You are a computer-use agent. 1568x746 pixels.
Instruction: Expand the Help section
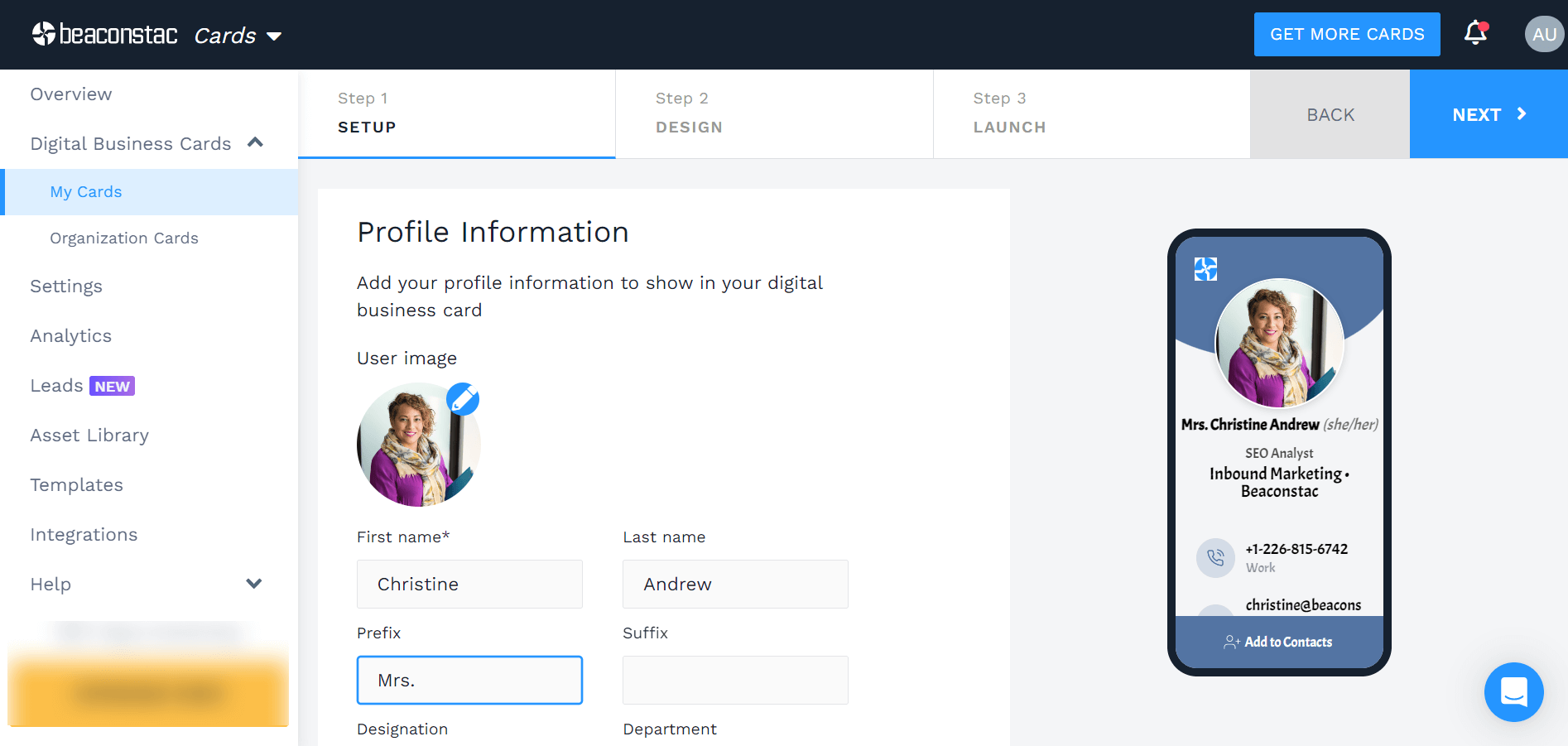point(254,584)
